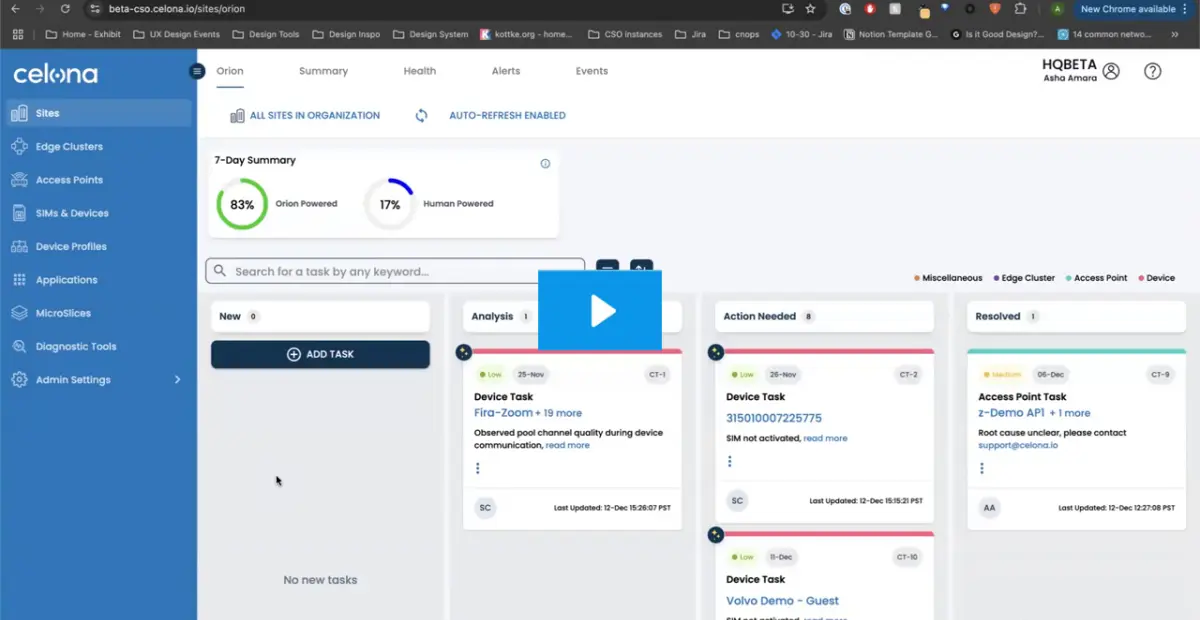Bookmark page with star icon
1200x620 pixels.
click(x=810, y=9)
